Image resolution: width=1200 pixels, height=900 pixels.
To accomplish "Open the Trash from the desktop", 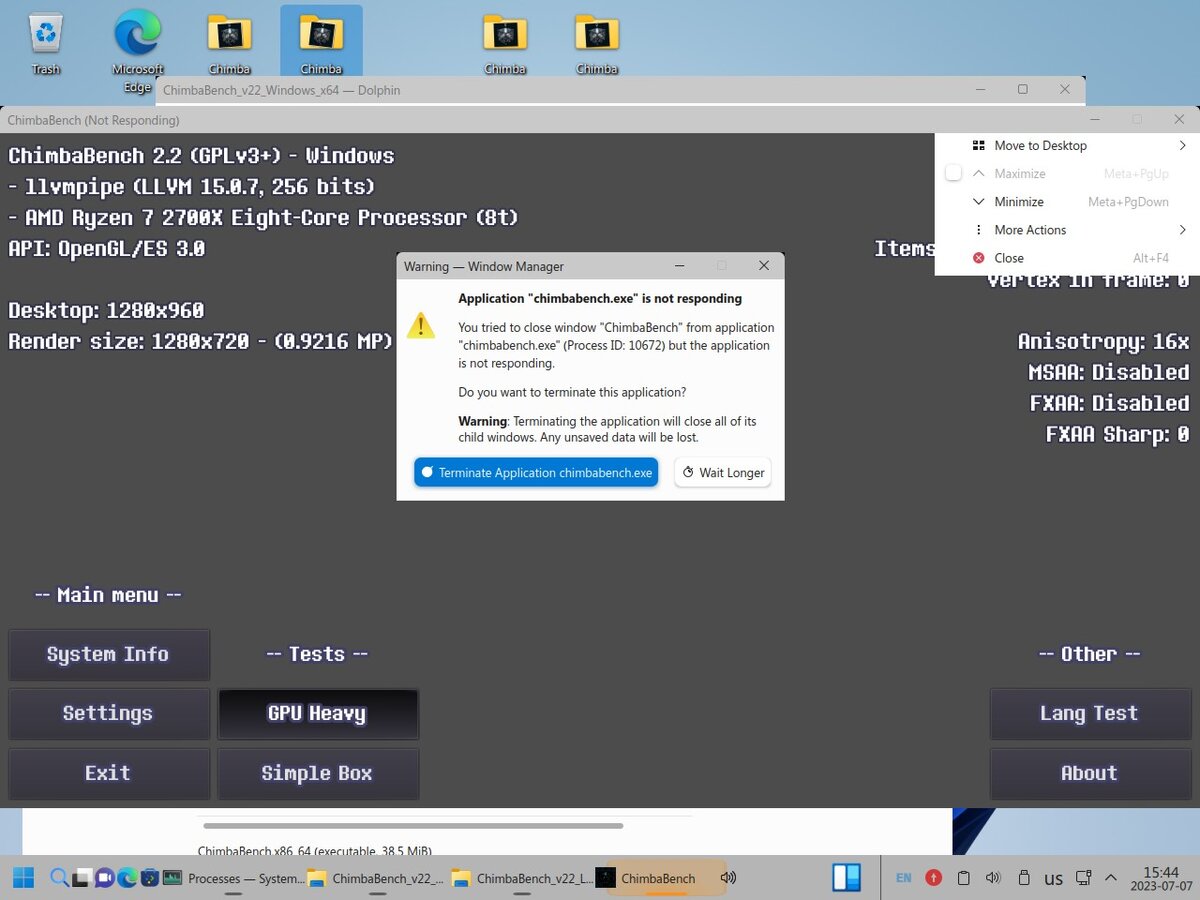I will [x=45, y=30].
